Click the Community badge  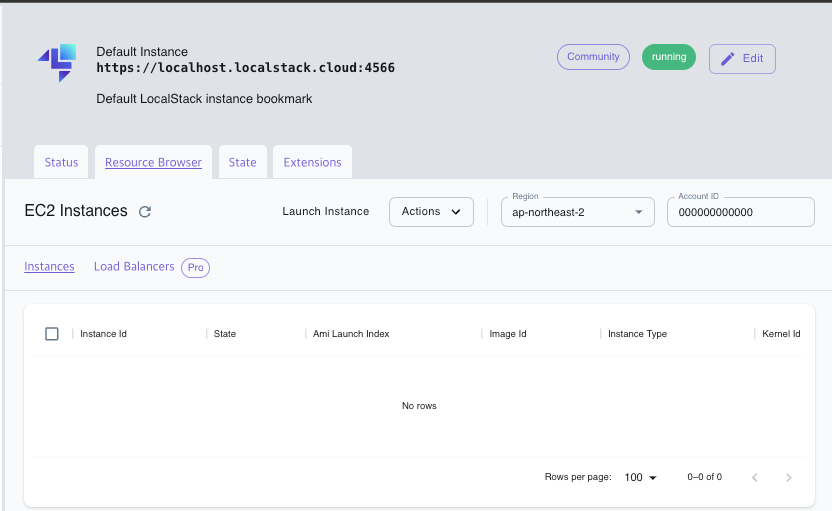click(x=593, y=57)
